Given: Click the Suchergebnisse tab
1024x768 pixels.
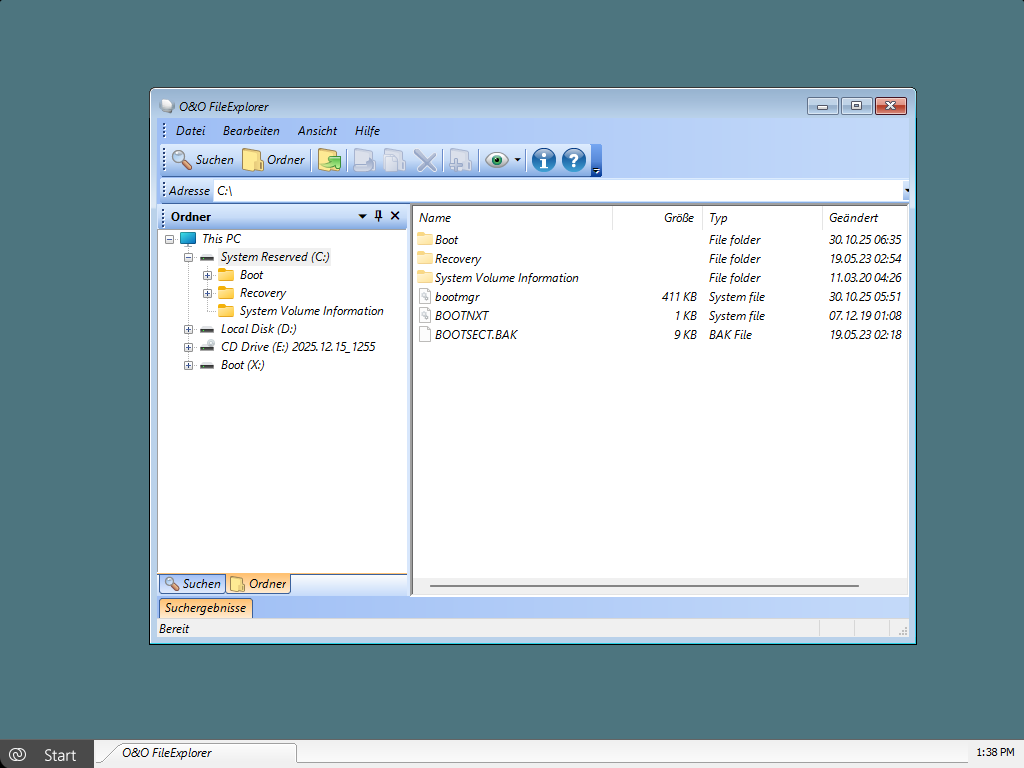Looking at the screenshot, I should coord(205,608).
